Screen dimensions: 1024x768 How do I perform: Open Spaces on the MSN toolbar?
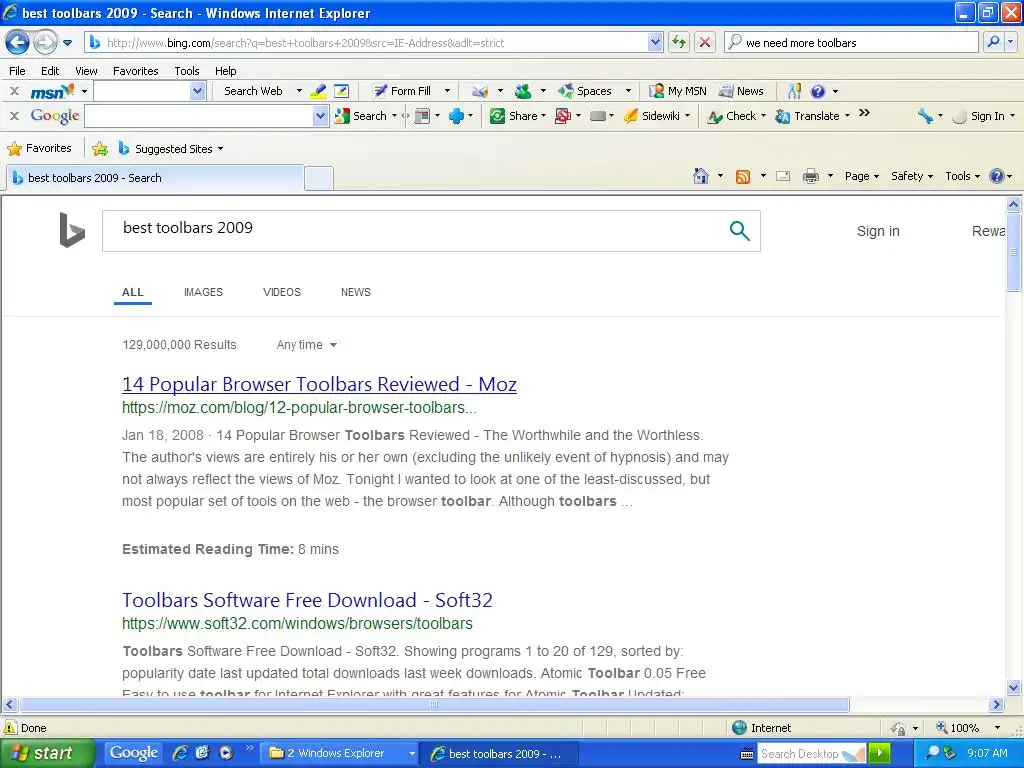point(585,91)
